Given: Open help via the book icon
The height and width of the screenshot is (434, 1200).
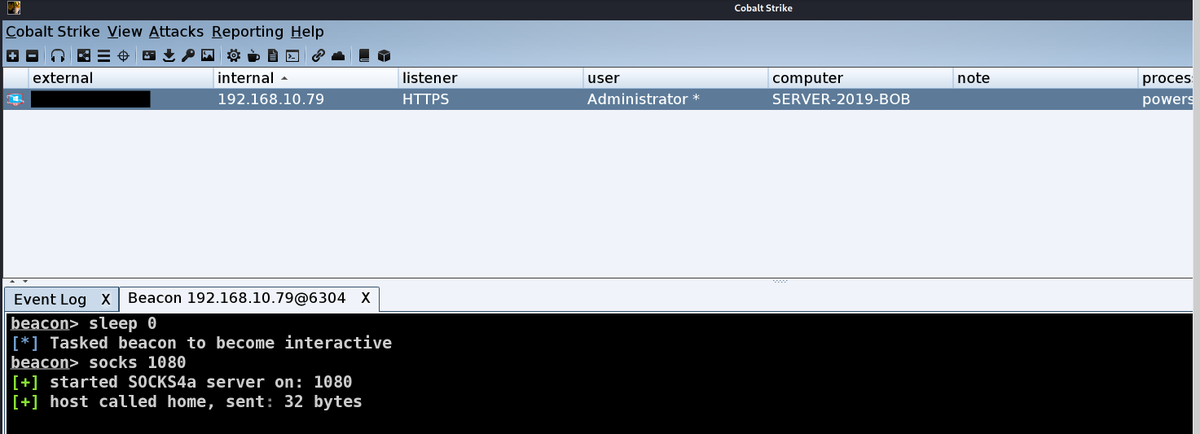Looking at the screenshot, I should [x=364, y=55].
